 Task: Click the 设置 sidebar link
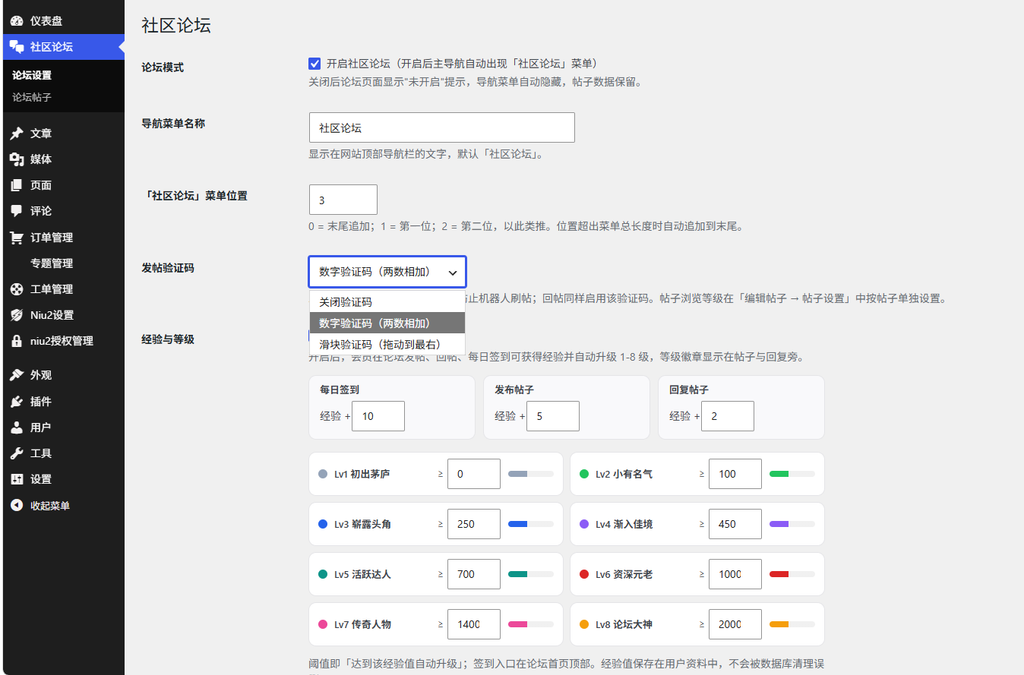tap(40, 479)
